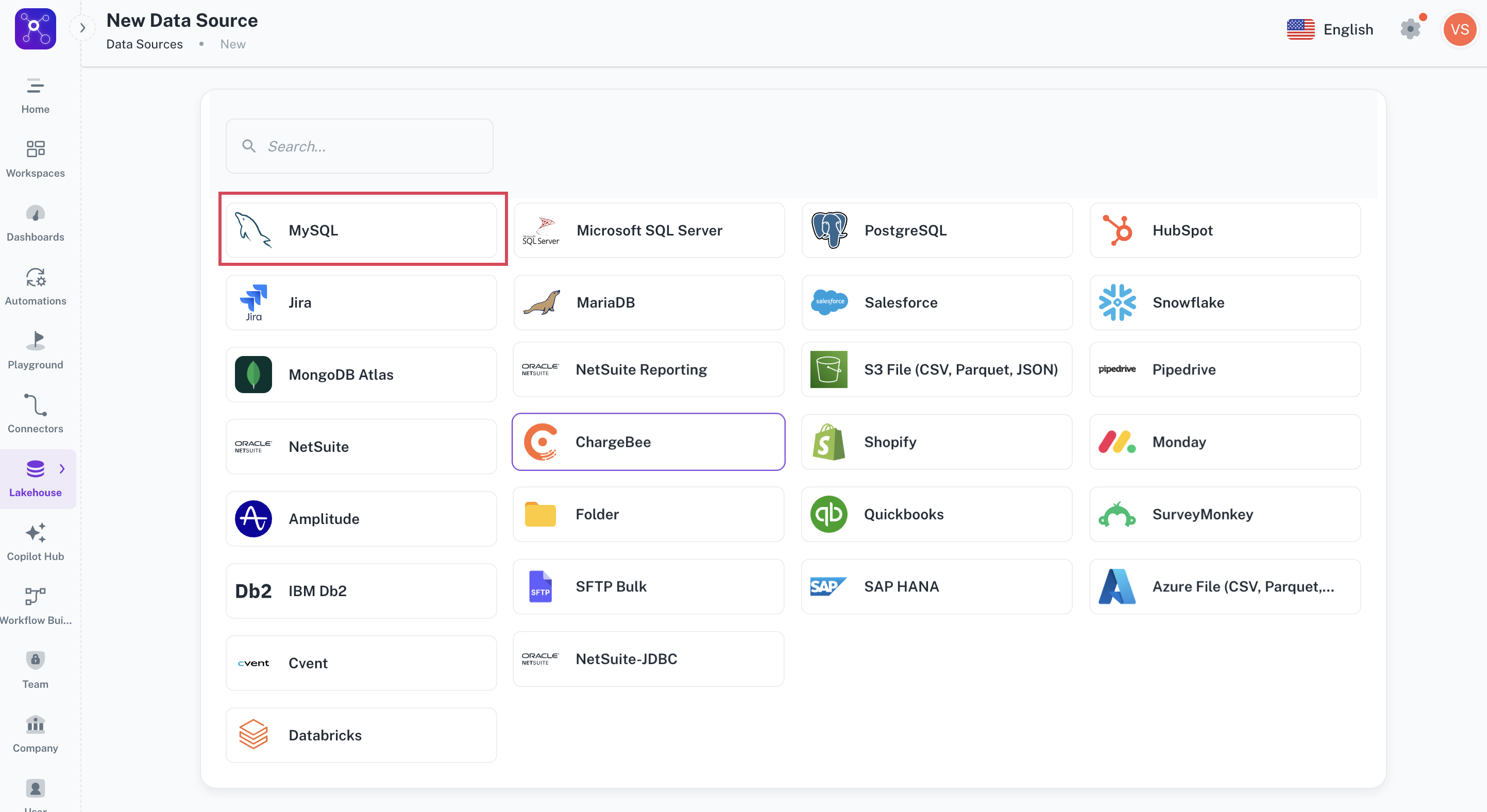Expand the sidebar with the chevron button
The height and width of the screenshot is (812, 1487).
(82, 28)
